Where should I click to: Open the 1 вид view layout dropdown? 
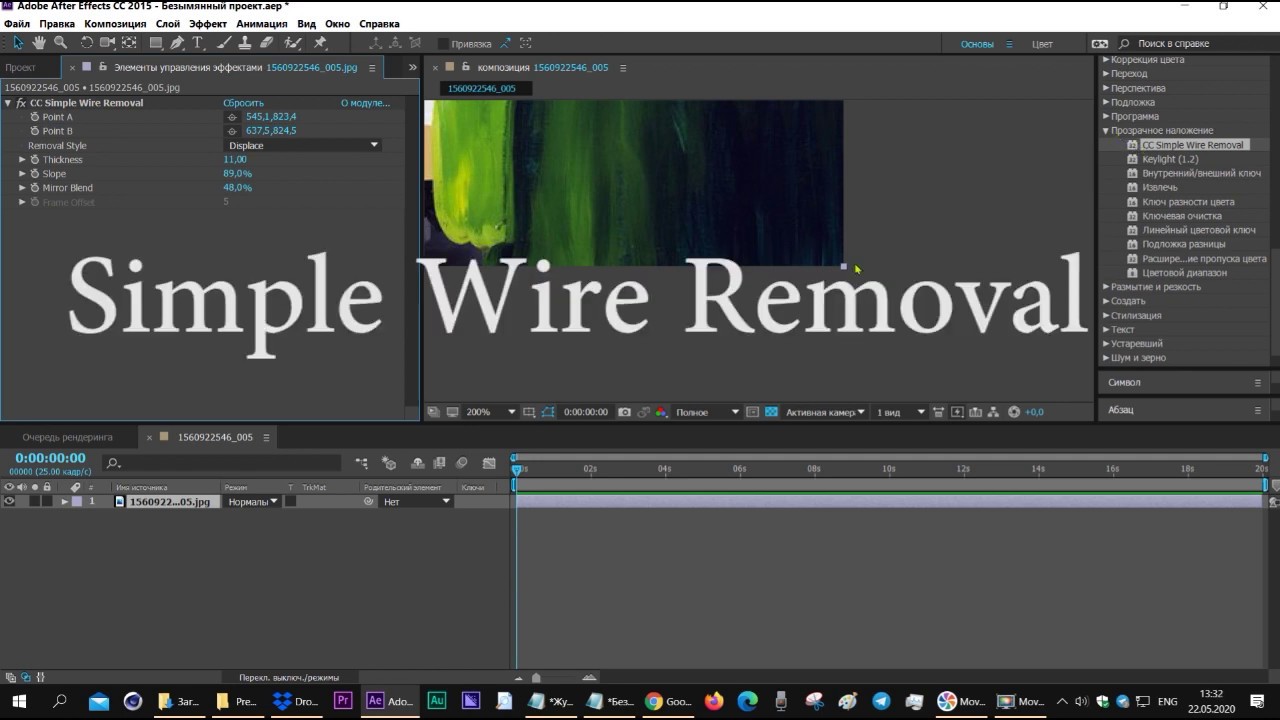point(901,412)
